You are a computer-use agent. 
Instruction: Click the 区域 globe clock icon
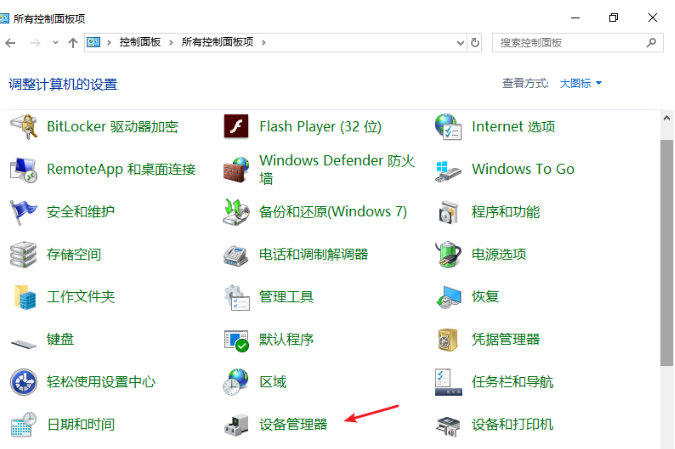tap(236, 382)
